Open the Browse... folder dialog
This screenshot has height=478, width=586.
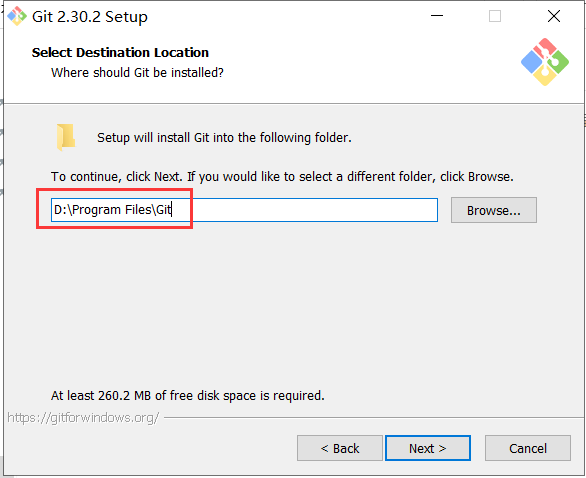click(494, 210)
